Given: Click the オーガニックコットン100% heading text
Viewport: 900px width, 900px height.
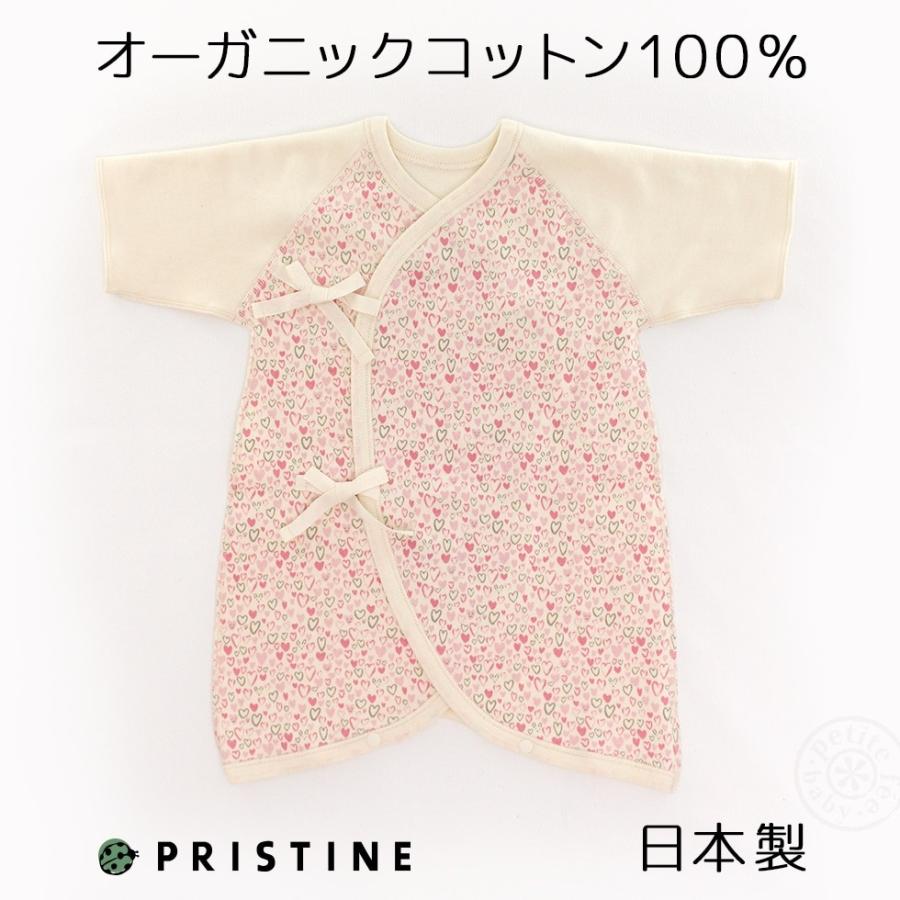Looking at the screenshot, I should click(452, 60).
